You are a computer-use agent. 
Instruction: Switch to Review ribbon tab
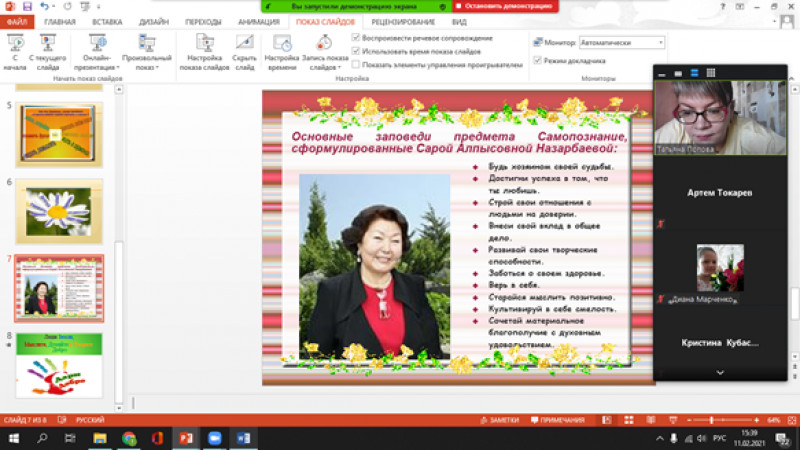pyautogui.click(x=403, y=22)
